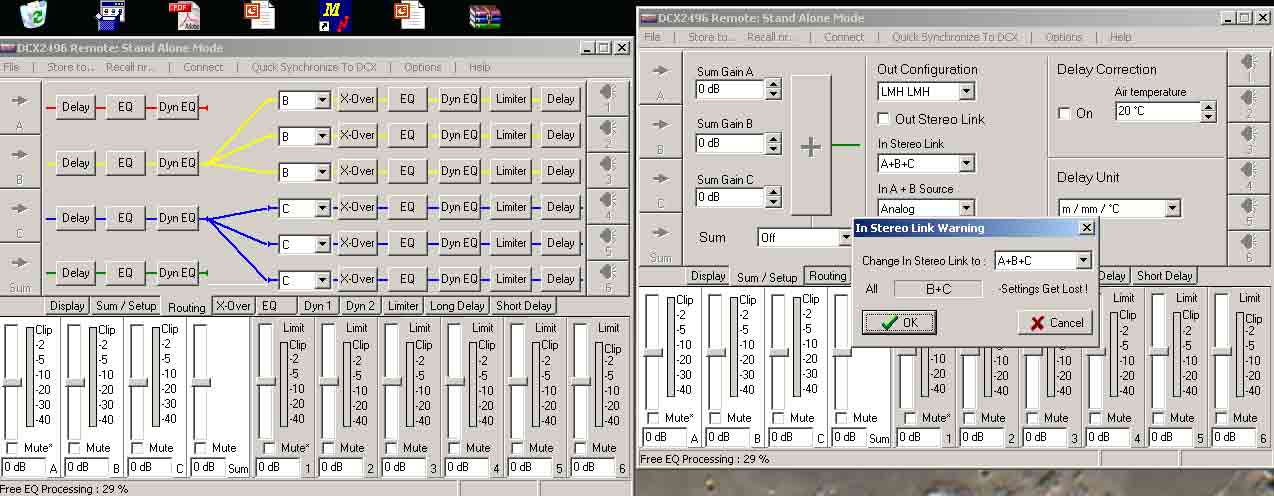Switch to Limiter tab in Routing window
Screen dimensions: 1274x496
(x=403, y=306)
